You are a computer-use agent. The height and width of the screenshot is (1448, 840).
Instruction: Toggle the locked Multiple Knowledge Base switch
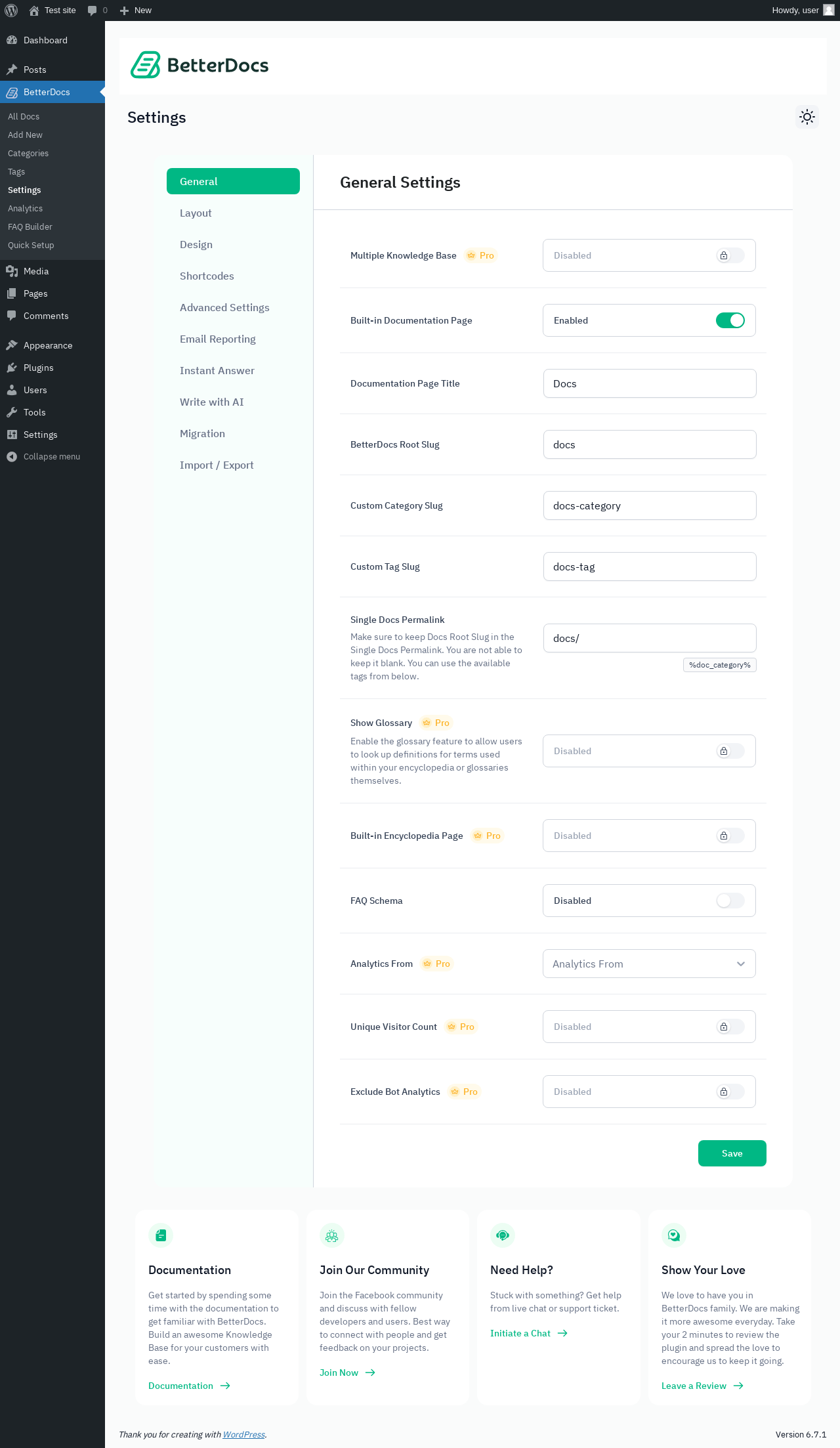(x=730, y=255)
